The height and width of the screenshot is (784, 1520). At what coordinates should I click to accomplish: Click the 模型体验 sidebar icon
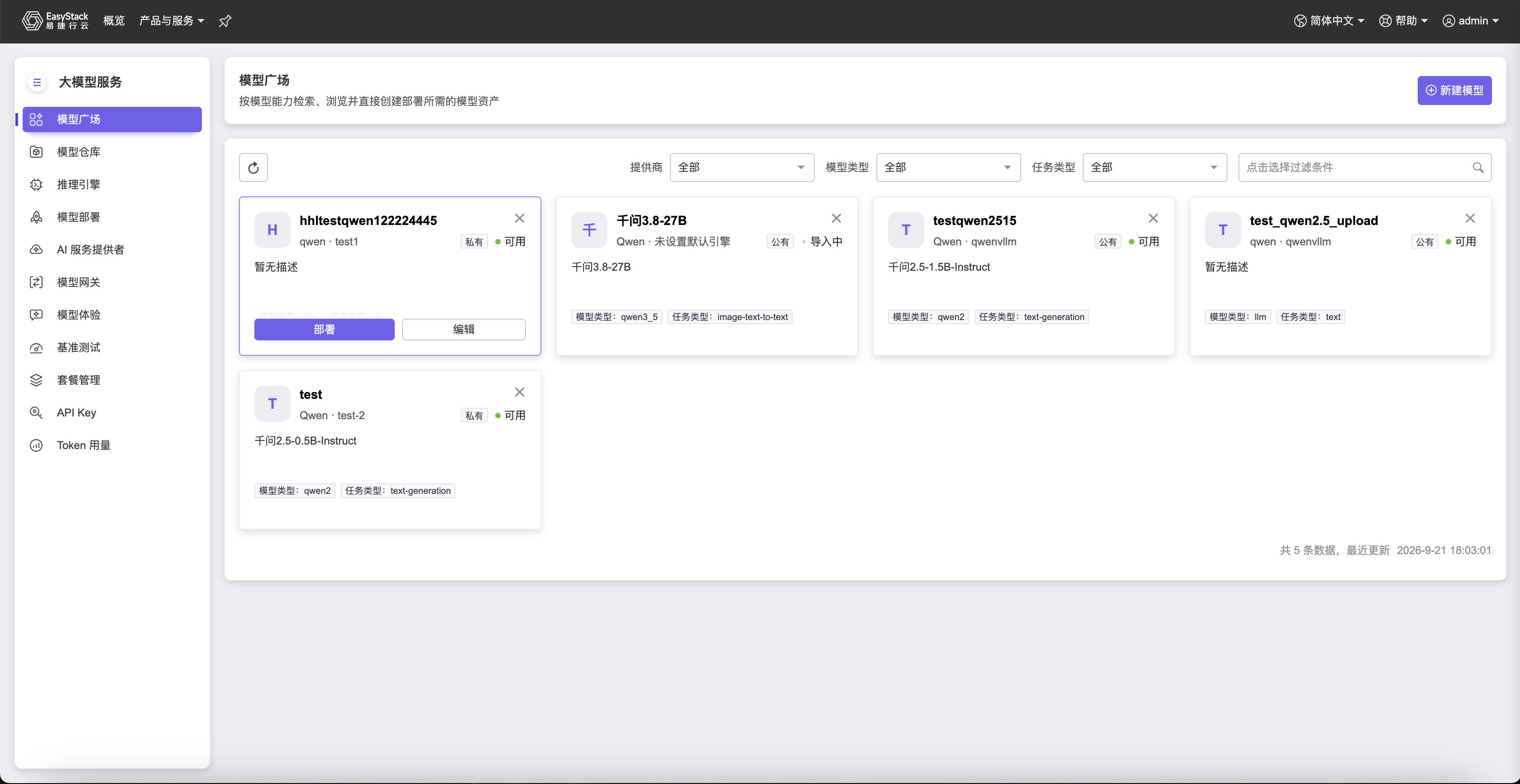tap(36, 315)
